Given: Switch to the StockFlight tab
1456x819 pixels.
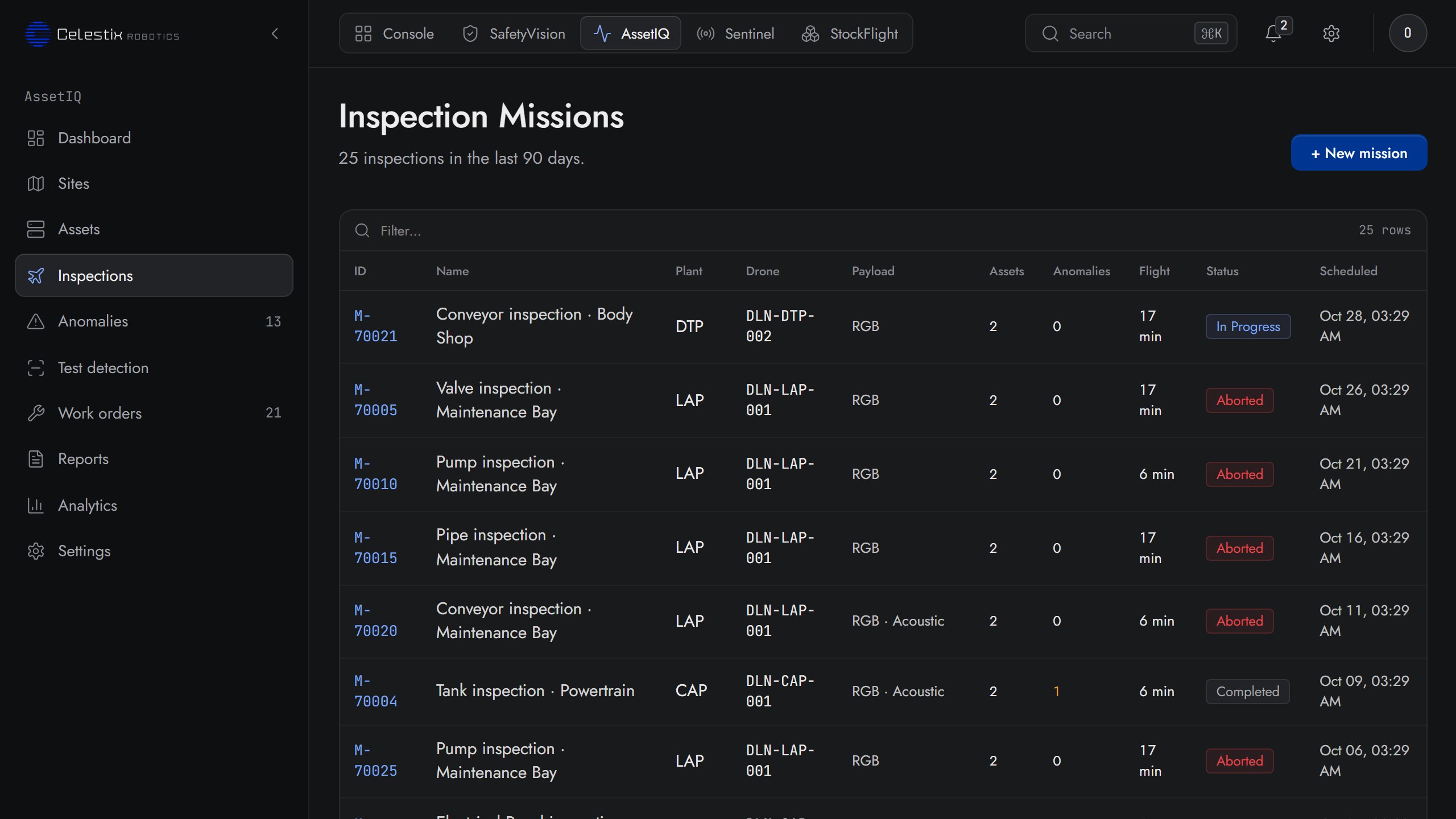Looking at the screenshot, I should pos(850,34).
